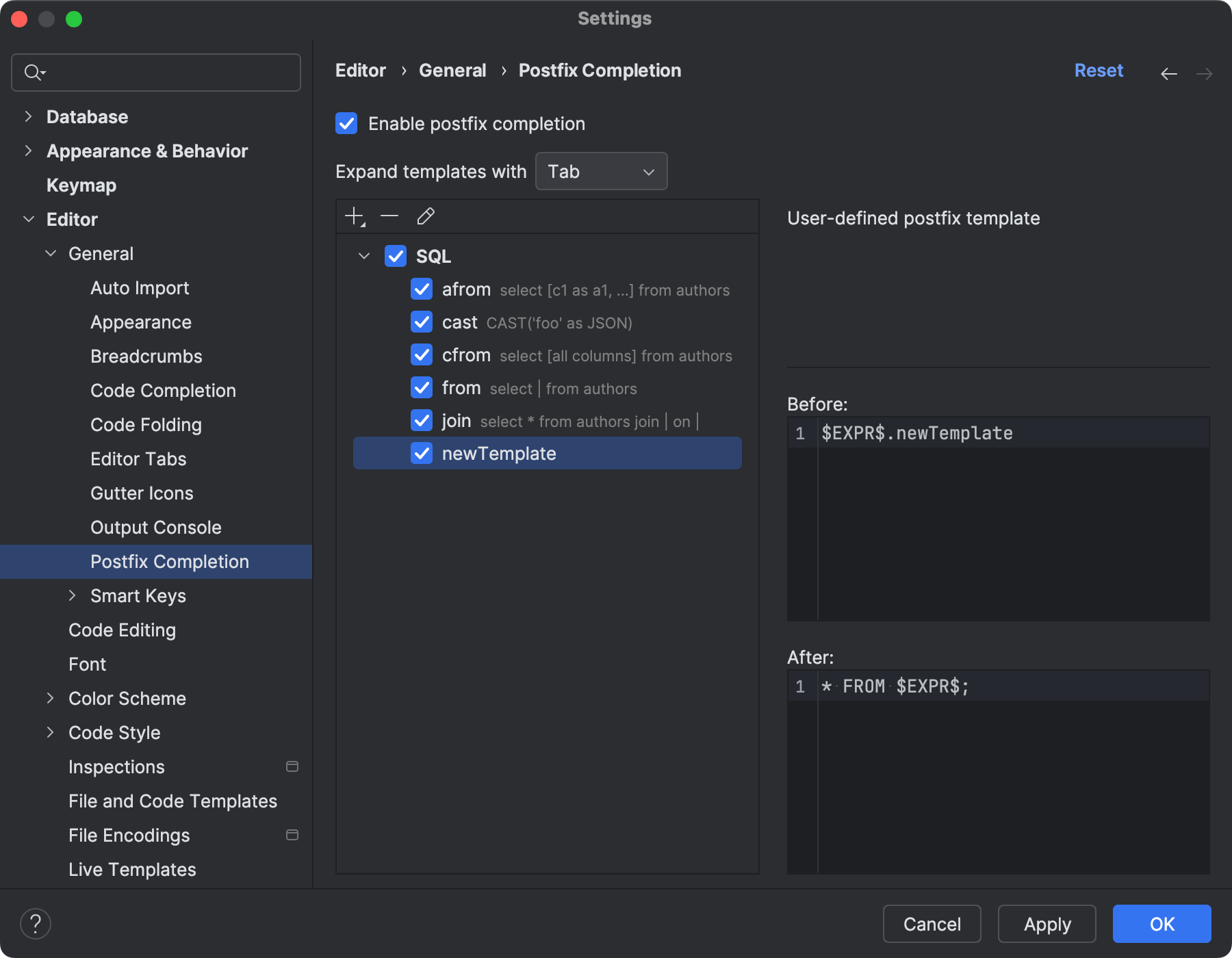Navigate to General via the breadcrumb
The width and height of the screenshot is (1232, 958).
[x=452, y=70]
